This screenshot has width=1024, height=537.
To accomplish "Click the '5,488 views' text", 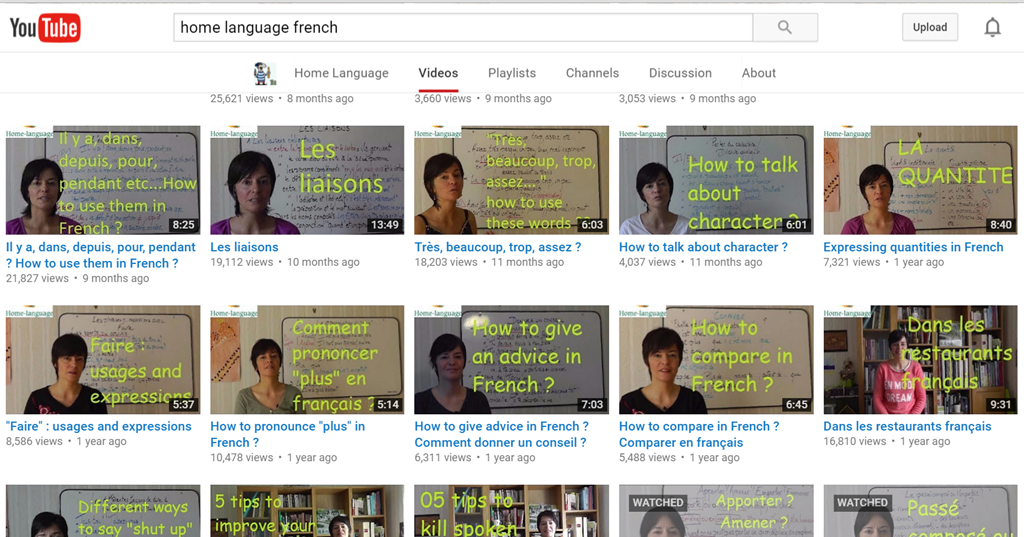I will point(647,457).
